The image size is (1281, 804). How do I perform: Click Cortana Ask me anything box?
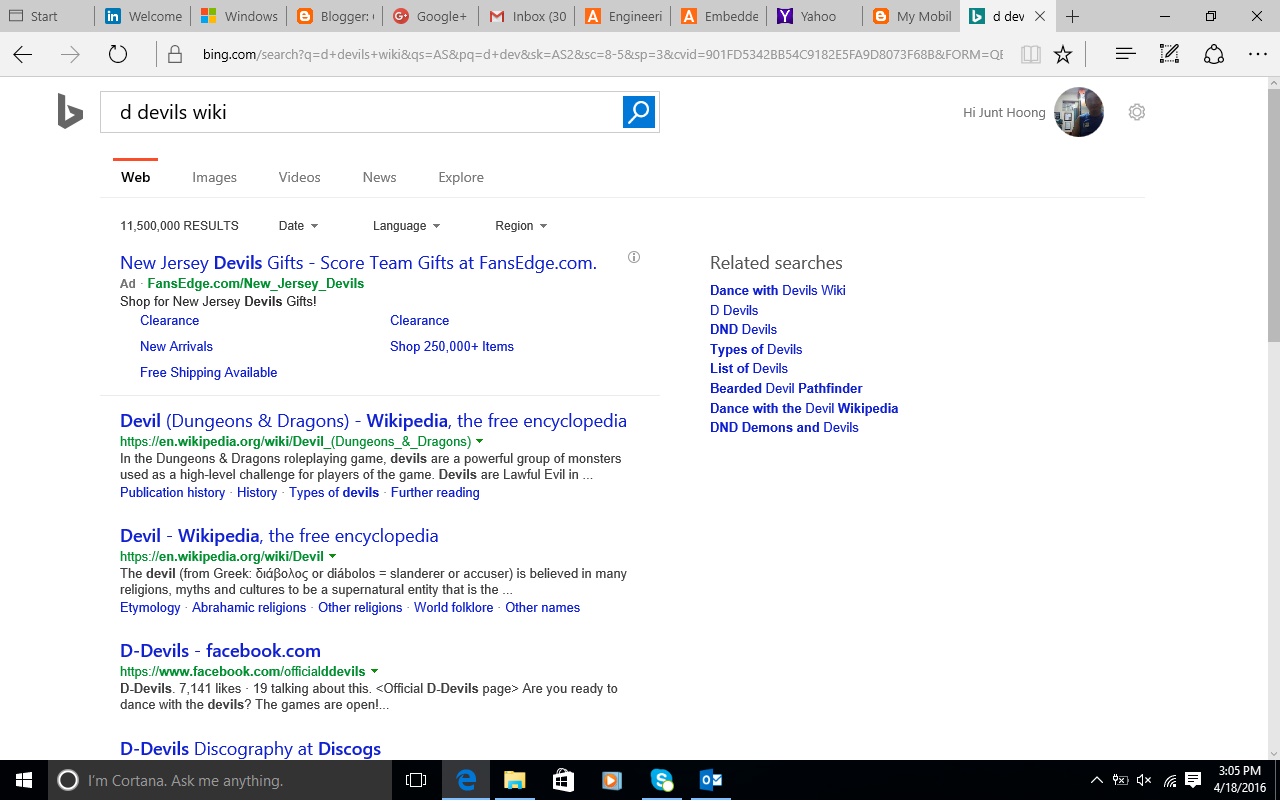pos(220,780)
